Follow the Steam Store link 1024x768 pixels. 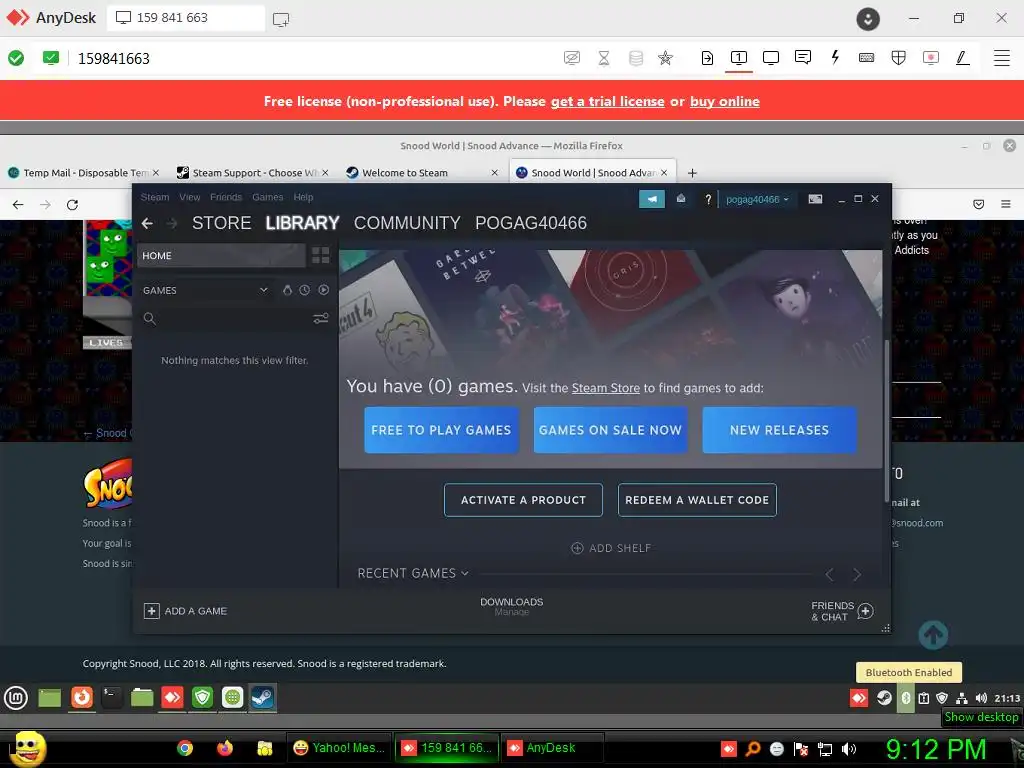coord(605,388)
